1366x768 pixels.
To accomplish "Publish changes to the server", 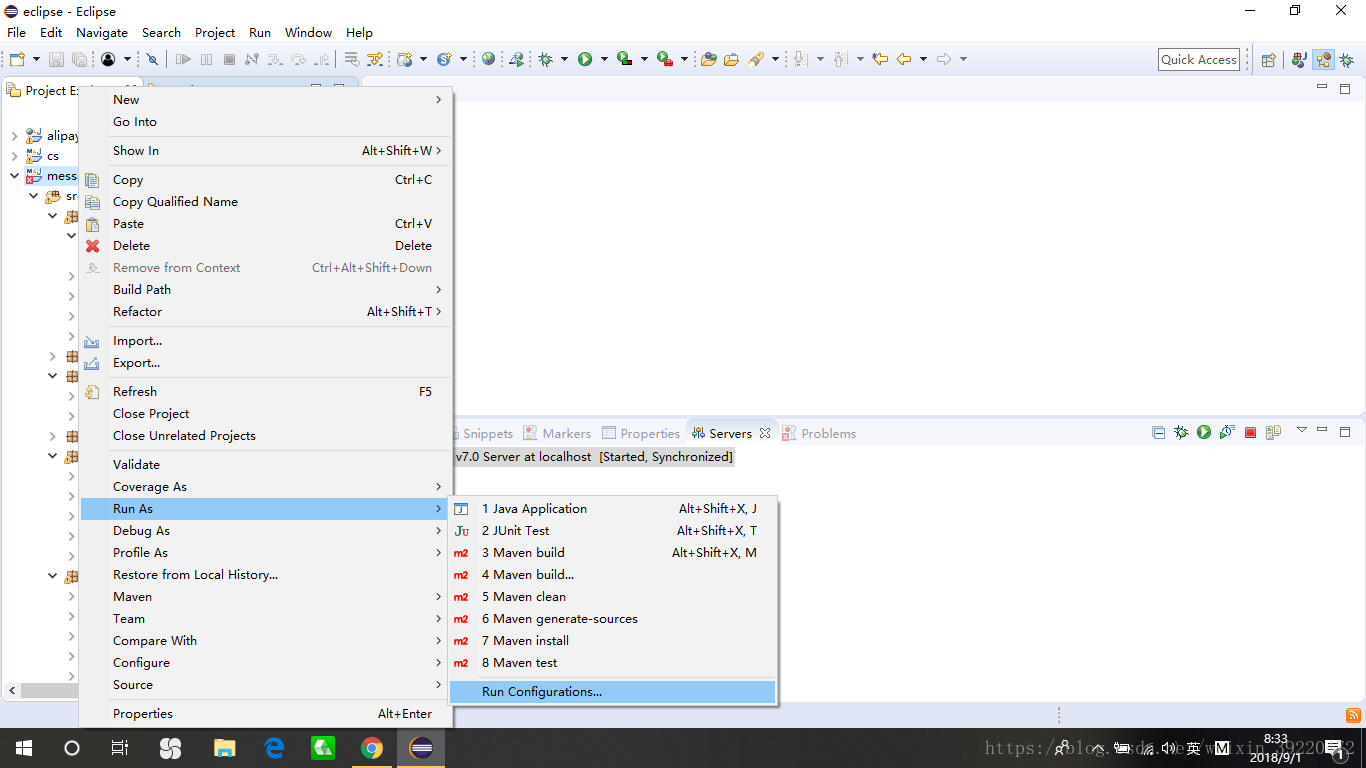I will coord(1273,432).
